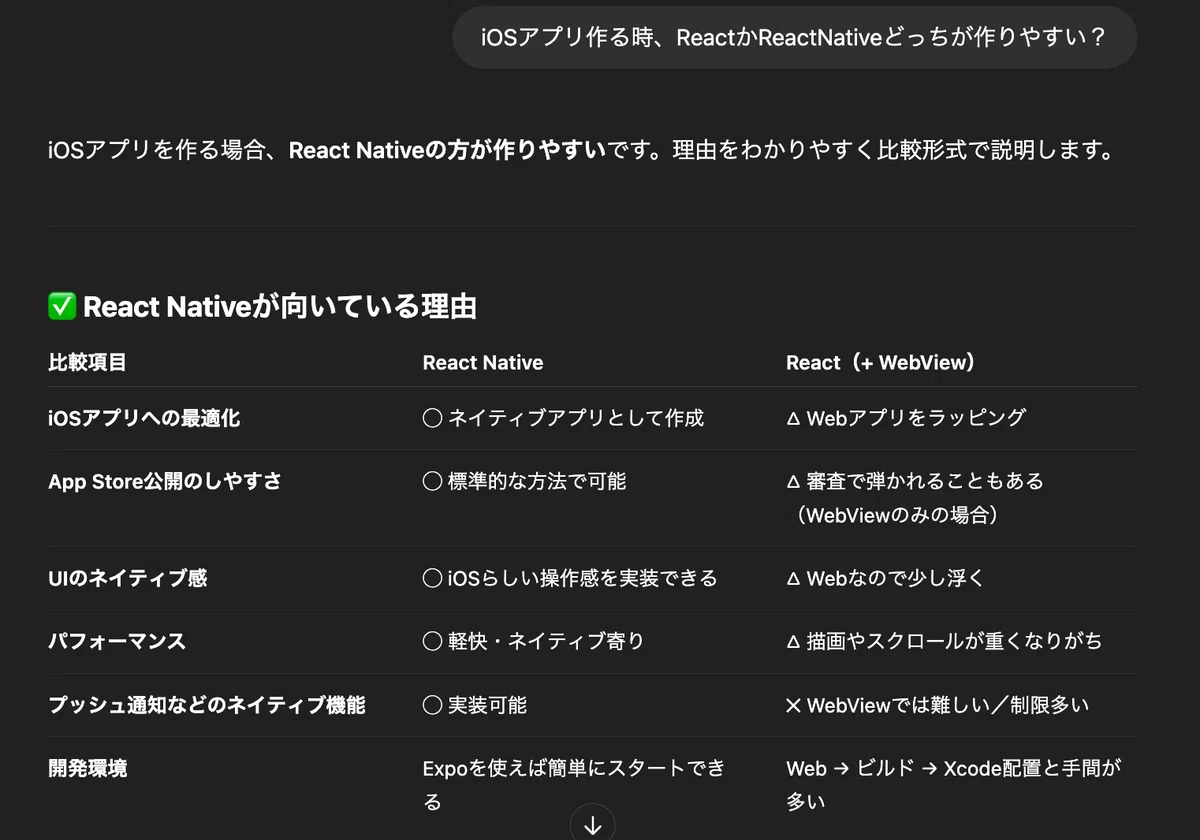Click heading 'React Nativeが向いている理由'
This screenshot has height=840, width=1200.
(279, 307)
